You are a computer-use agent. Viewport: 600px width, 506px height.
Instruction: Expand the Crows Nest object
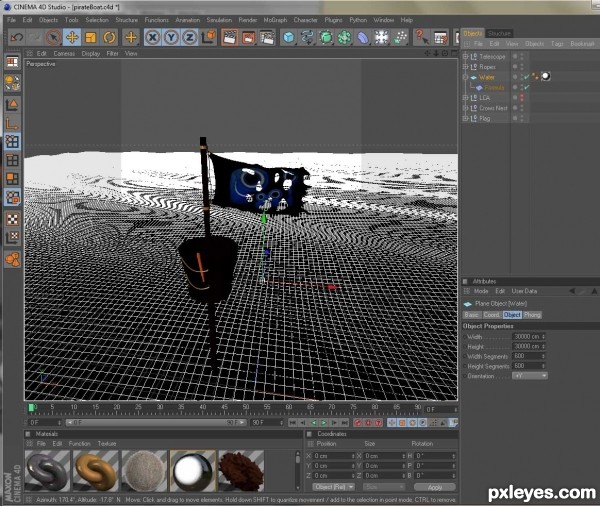click(x=466, y=108)
